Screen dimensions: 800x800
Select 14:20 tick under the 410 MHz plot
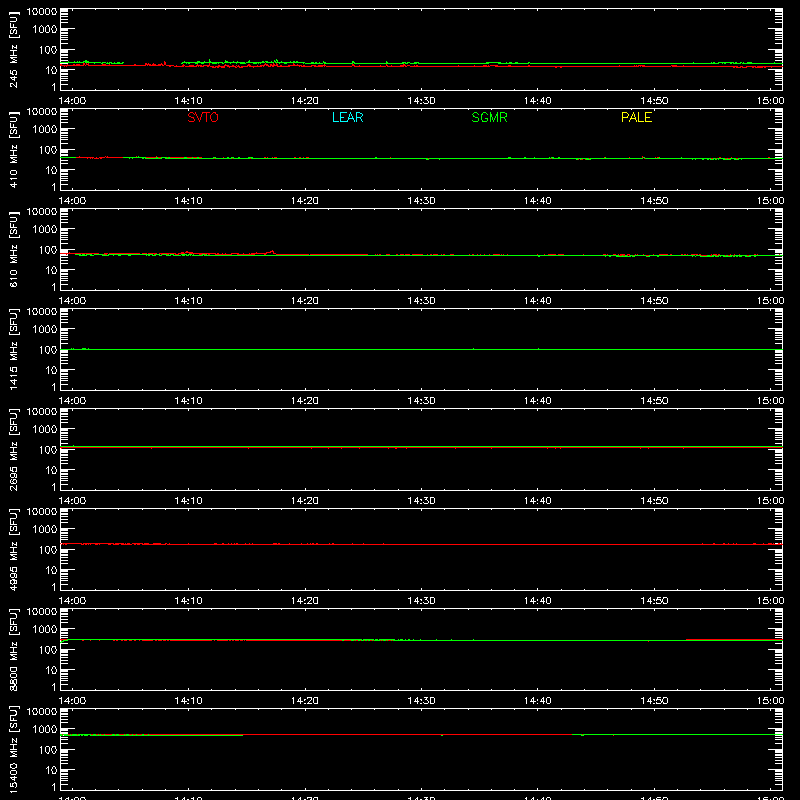305,201
